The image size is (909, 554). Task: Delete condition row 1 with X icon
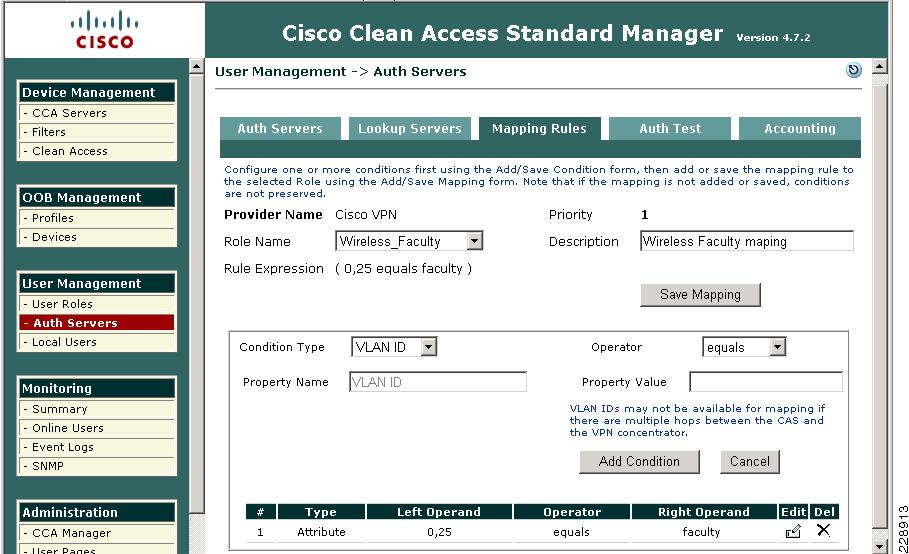click(823, 530)
